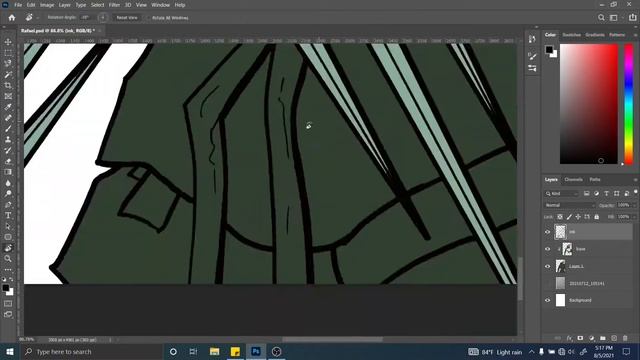This screenshot has height=360, width=640.
Task: Toggle lock transparent pixels button
Action: point(560,217)
